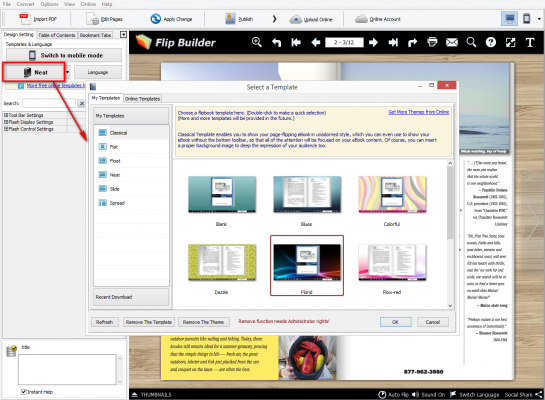Click Remove The Template button
This screenshot has width=545, height=400.
point(149,322)
